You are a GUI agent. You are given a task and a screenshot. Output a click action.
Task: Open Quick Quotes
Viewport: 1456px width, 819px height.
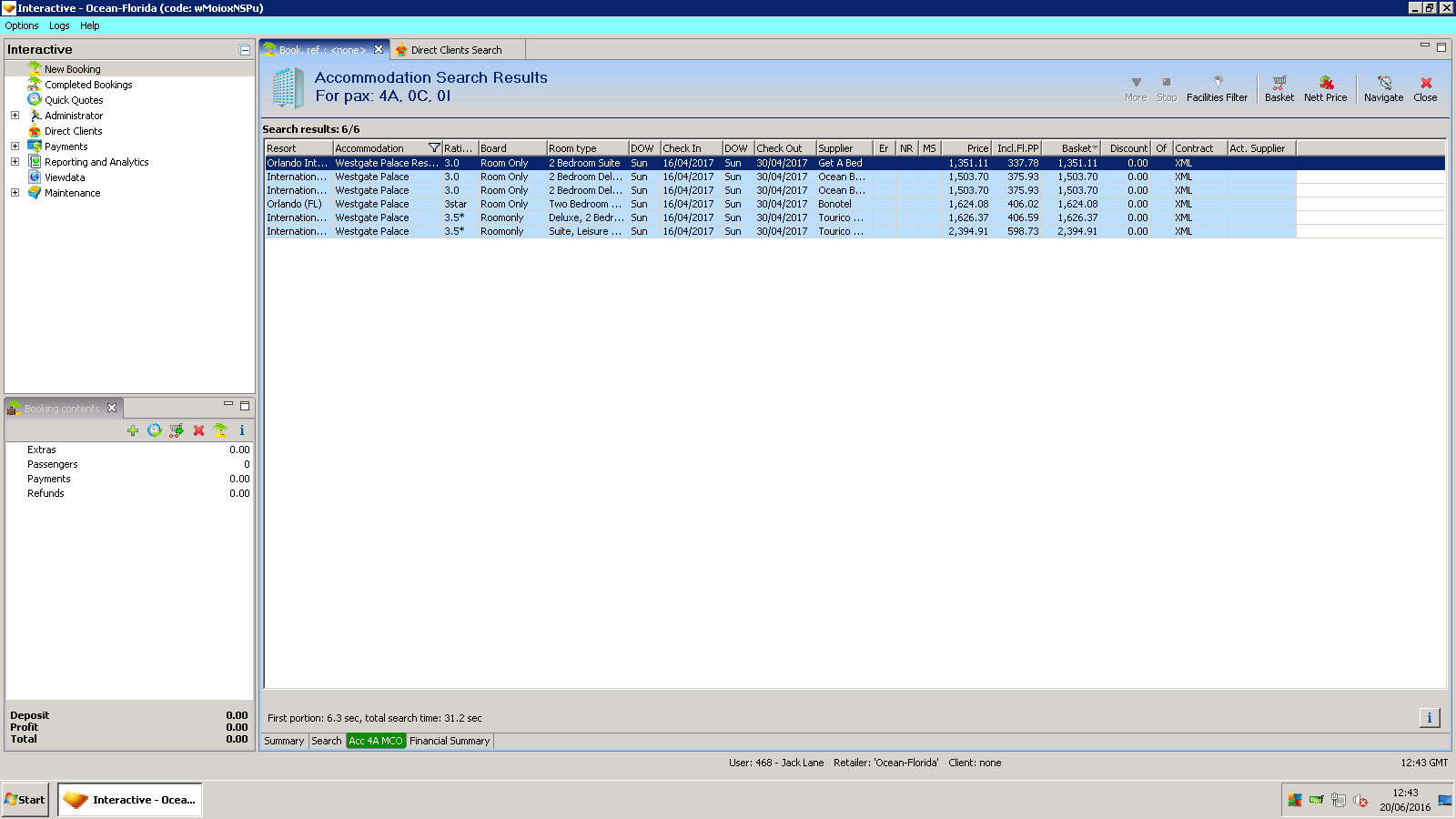pos(74,100)
